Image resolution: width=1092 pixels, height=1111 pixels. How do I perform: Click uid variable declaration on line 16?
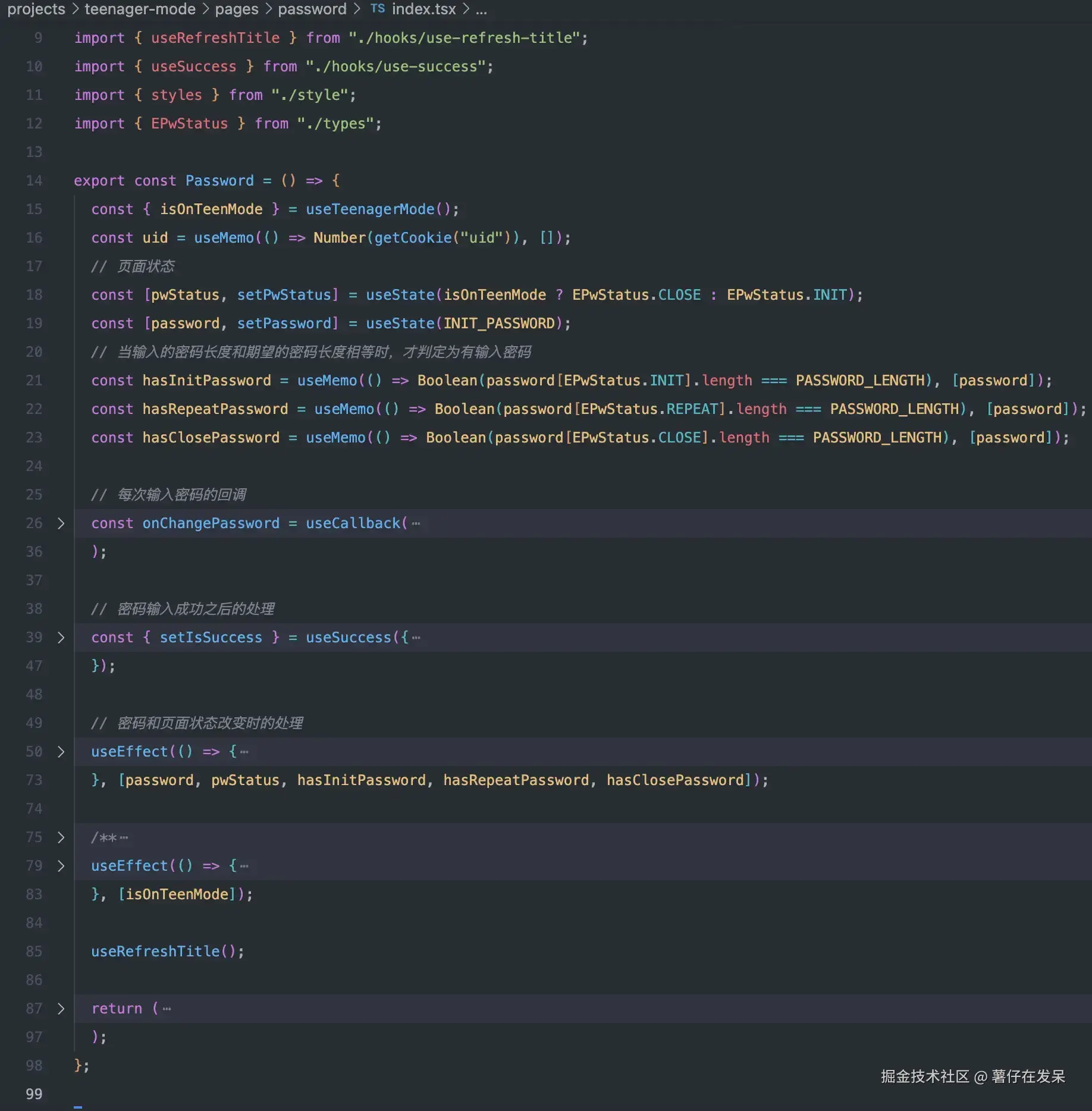pyautogui.click(x=155, y=238)
